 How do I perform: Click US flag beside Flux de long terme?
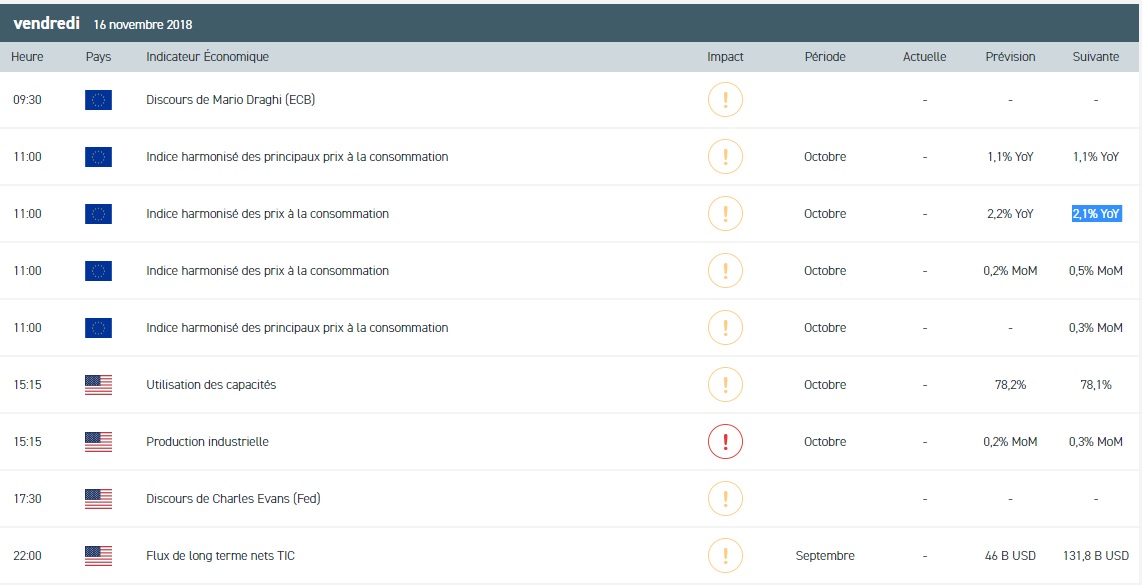pos(99,556)
